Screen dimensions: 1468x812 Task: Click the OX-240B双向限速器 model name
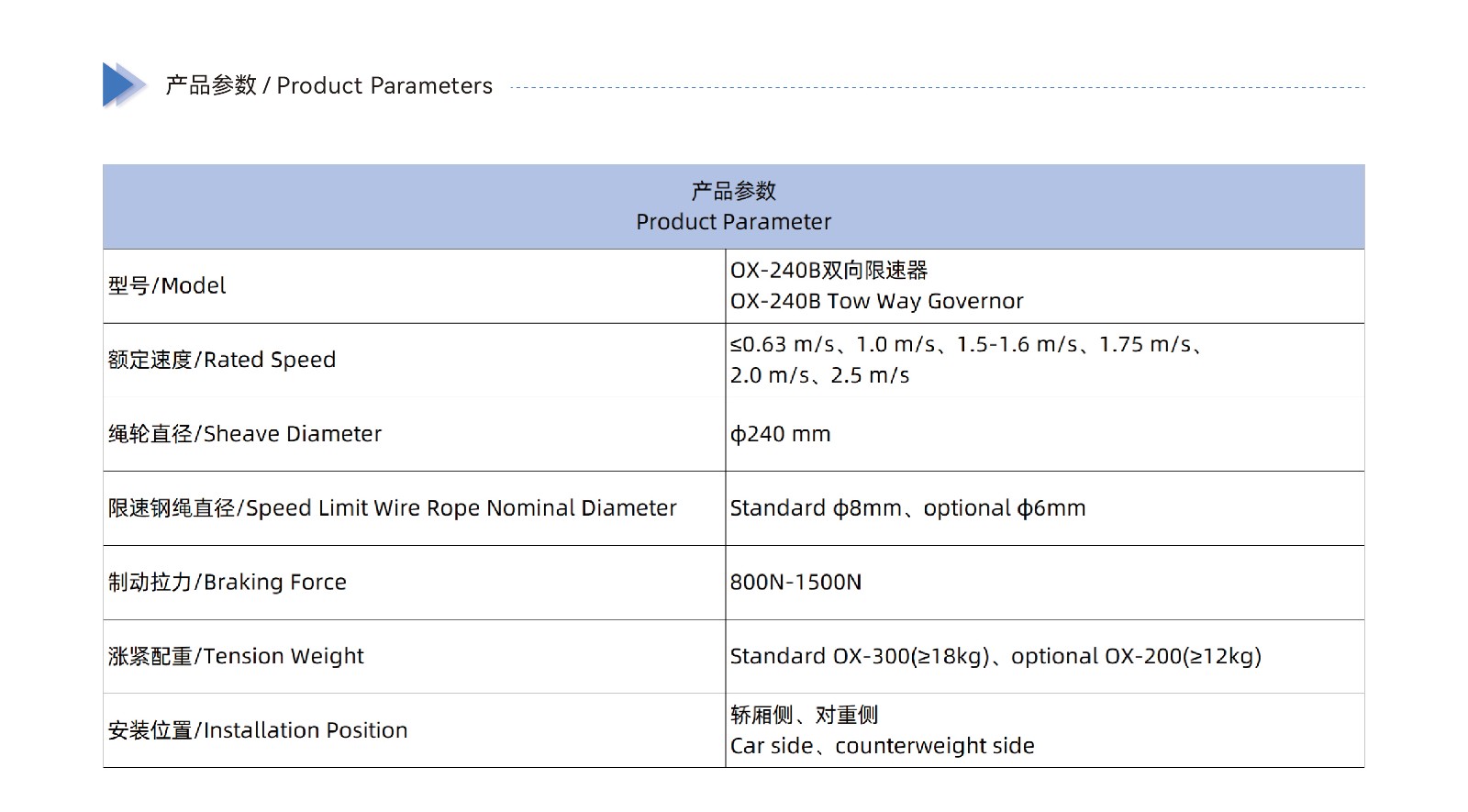(x=829, y=271)
